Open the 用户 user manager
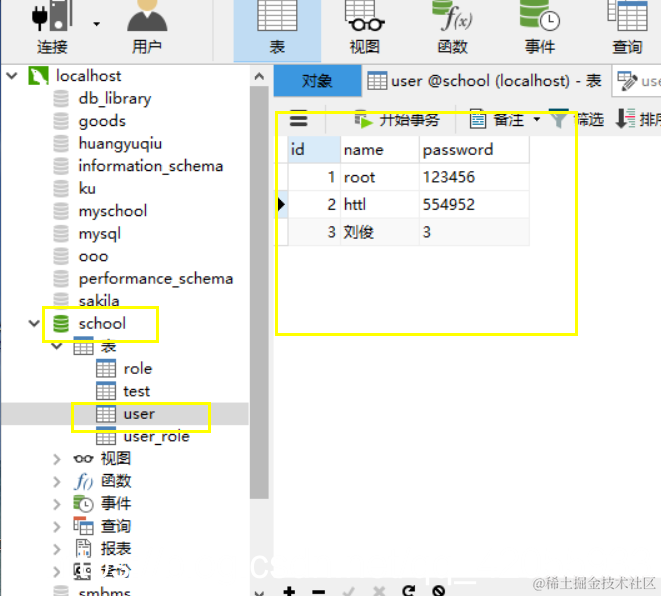Viewport: 661px width, 596px height. 147,29
